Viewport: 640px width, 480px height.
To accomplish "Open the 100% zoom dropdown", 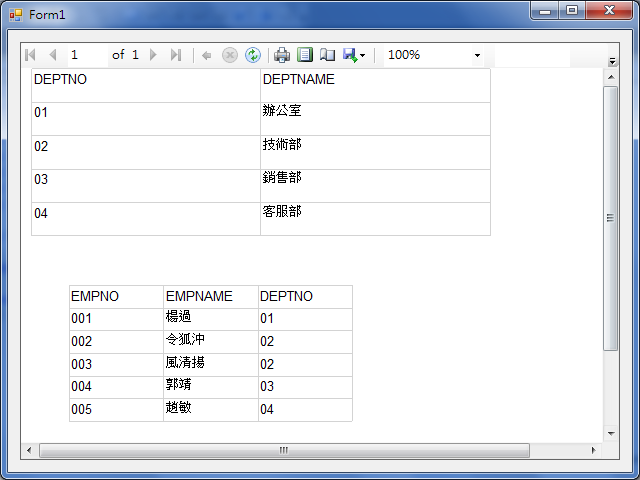I will [x=433, y=55].
